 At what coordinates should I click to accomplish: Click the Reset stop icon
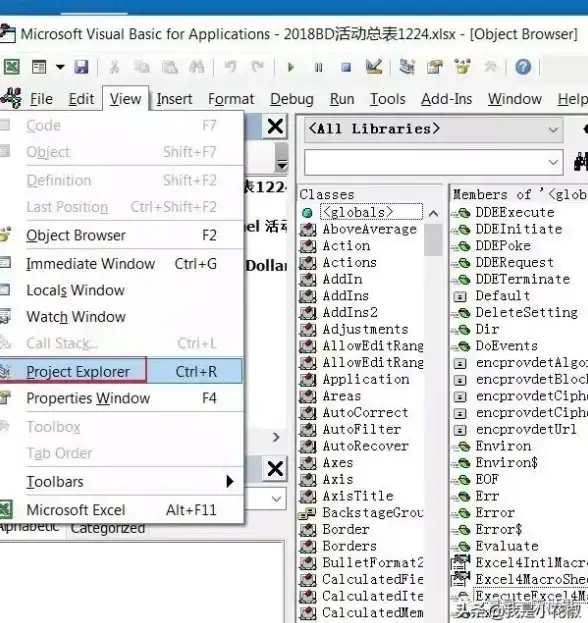click(346, 67)
